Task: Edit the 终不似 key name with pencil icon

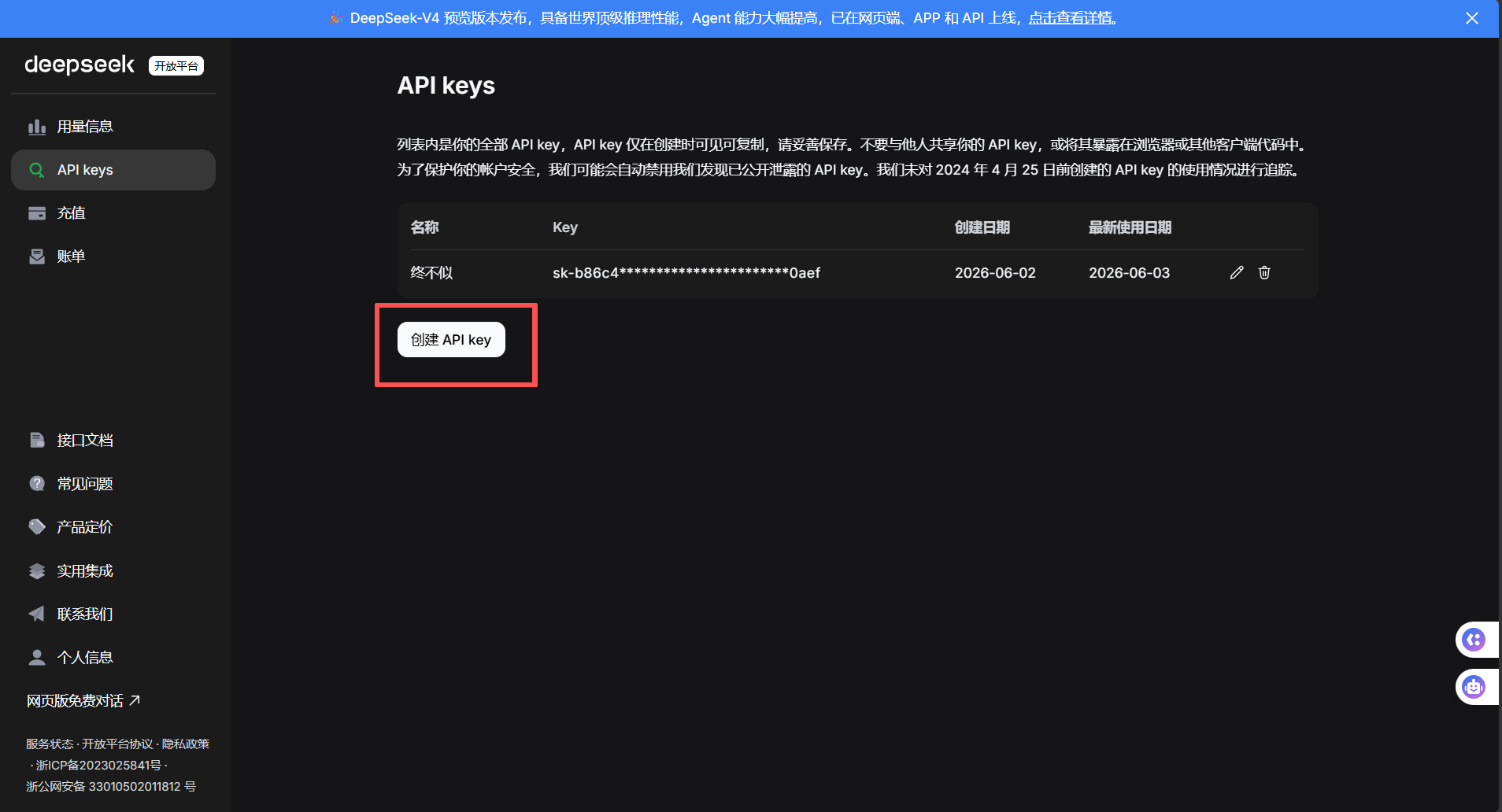Action: pos(1237,272)
